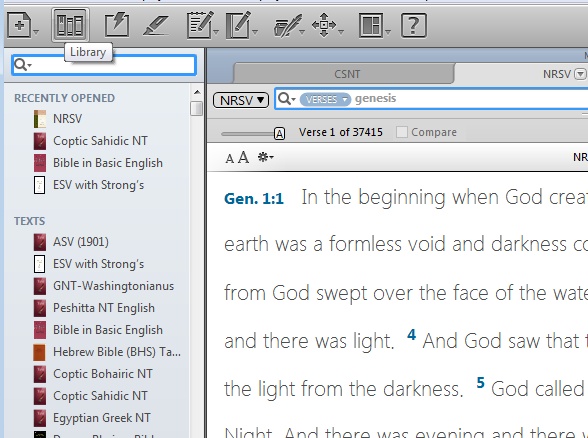Click verse number 4 in the text
This screenshot has height=438, width=588.
click(411, 334)
